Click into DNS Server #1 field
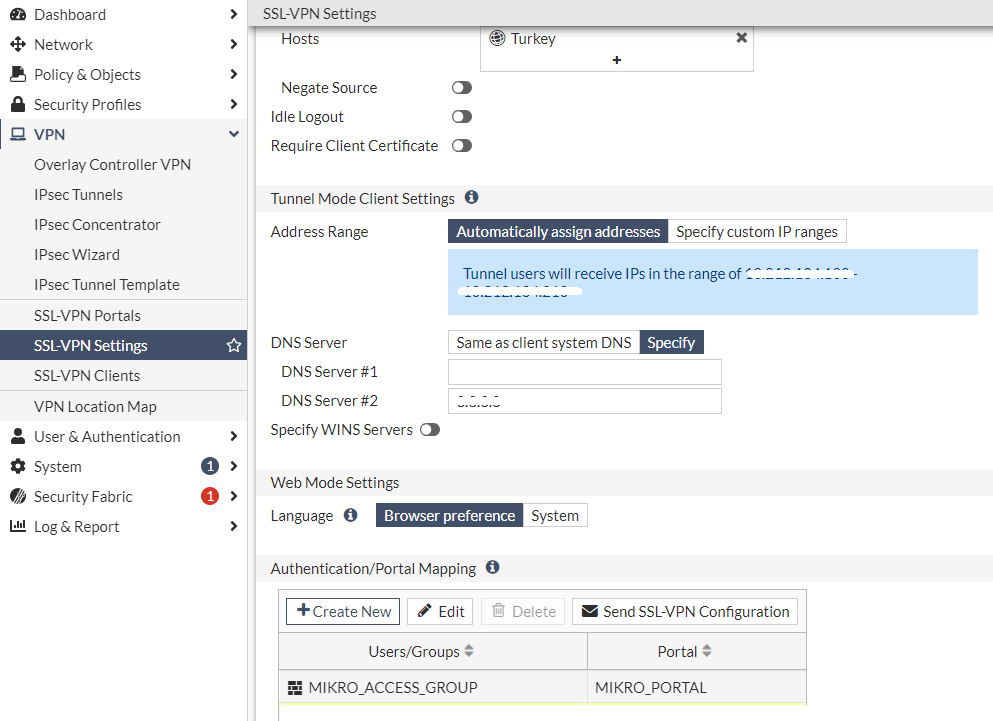Image resolution: width=993 pixels, height=721 pixels. (x=584, y=372)
